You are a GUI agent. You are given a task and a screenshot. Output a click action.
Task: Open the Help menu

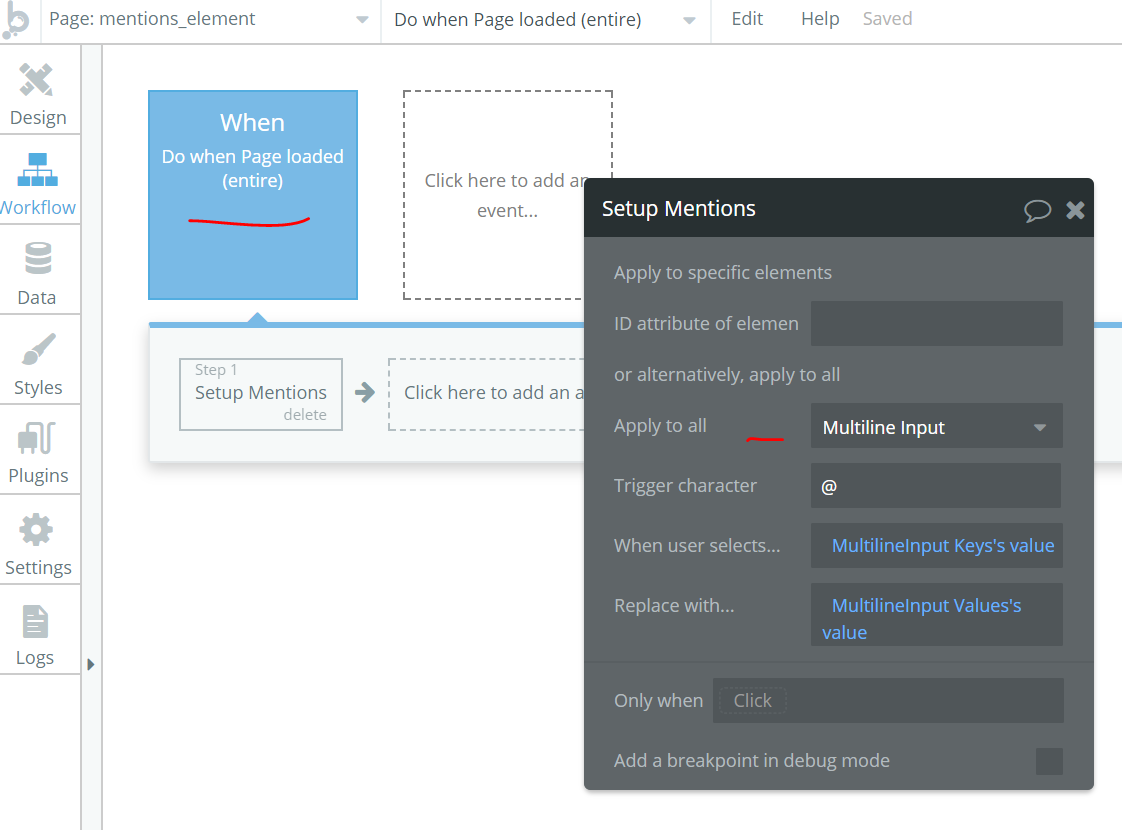[820, 18]
